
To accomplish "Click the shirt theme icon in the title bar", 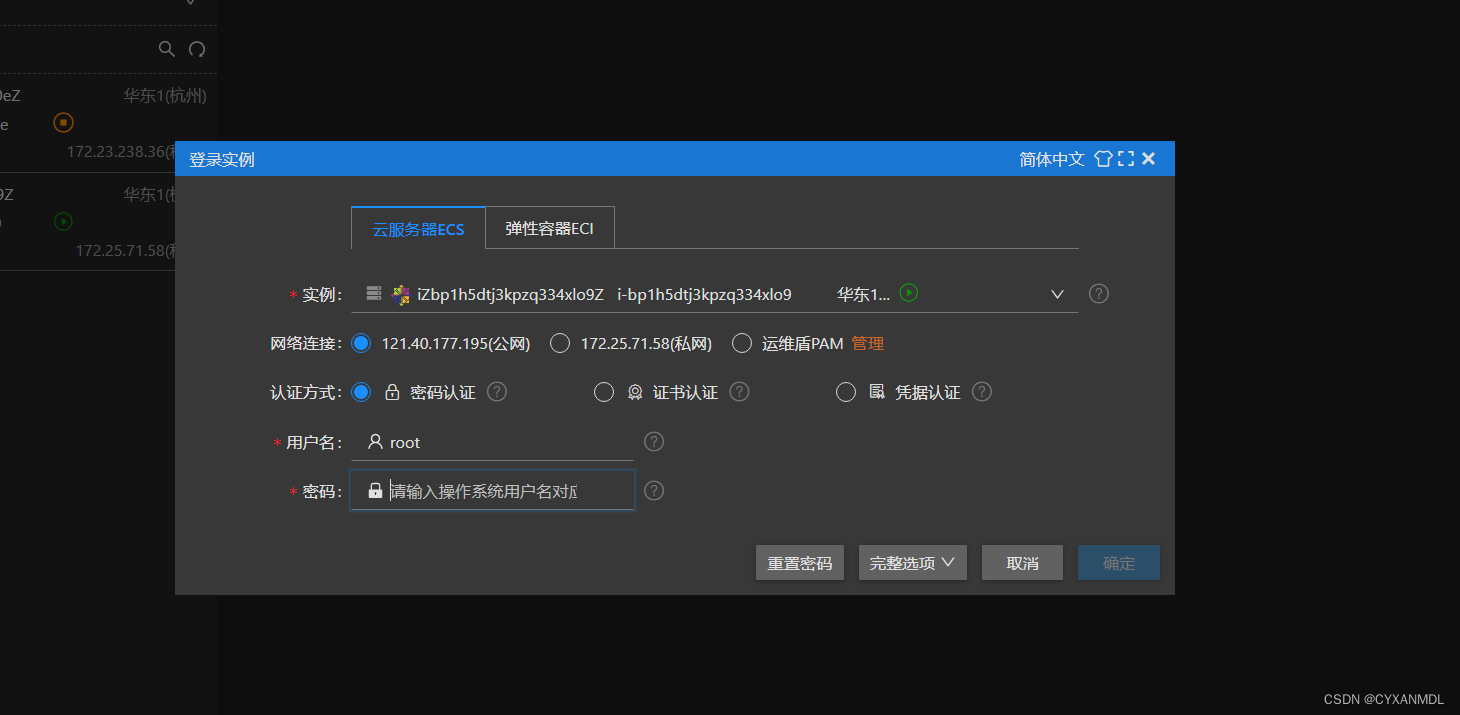I will (x=1103, y=158).
